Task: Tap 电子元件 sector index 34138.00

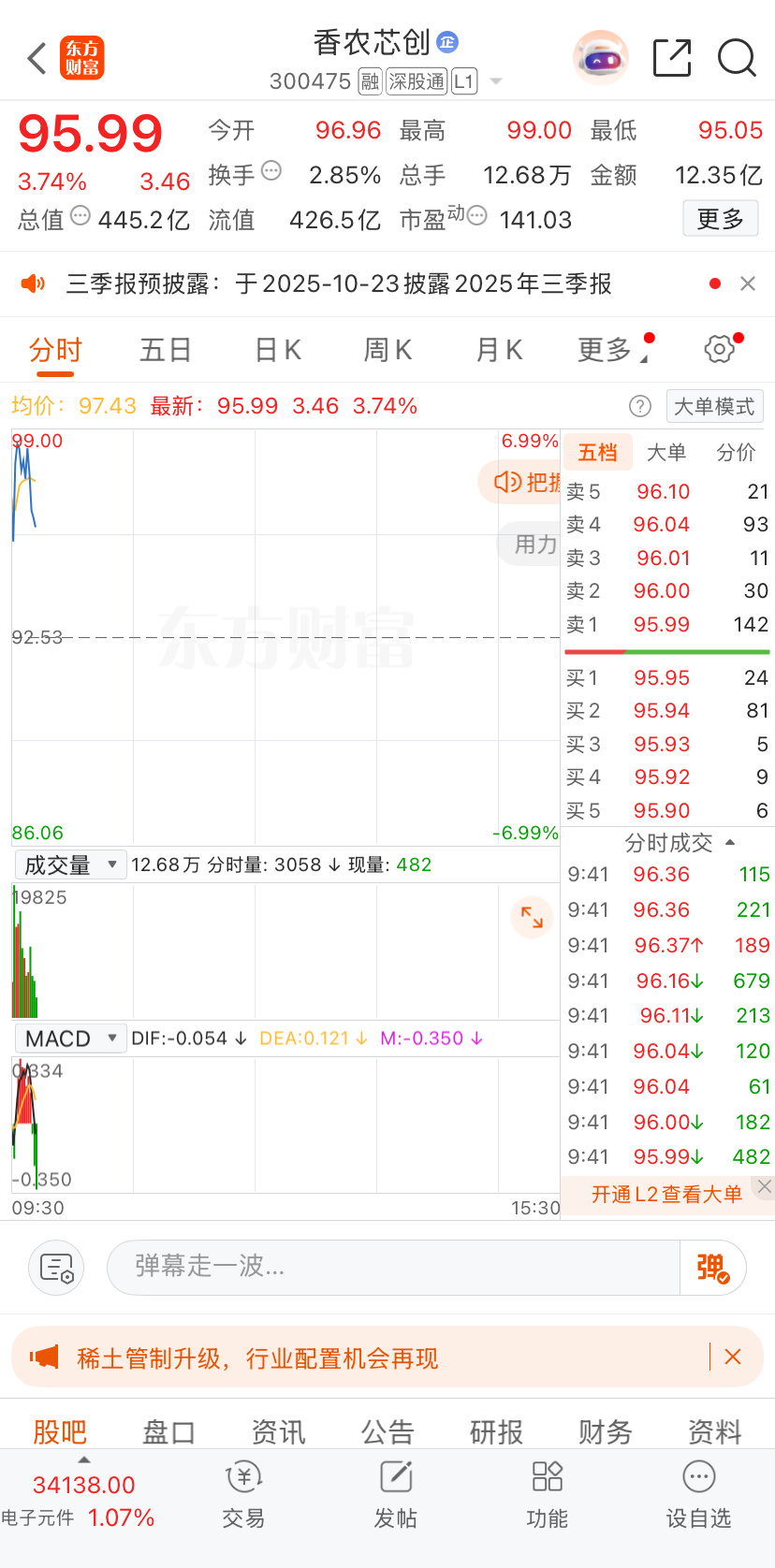Action: coord(80,1501)
